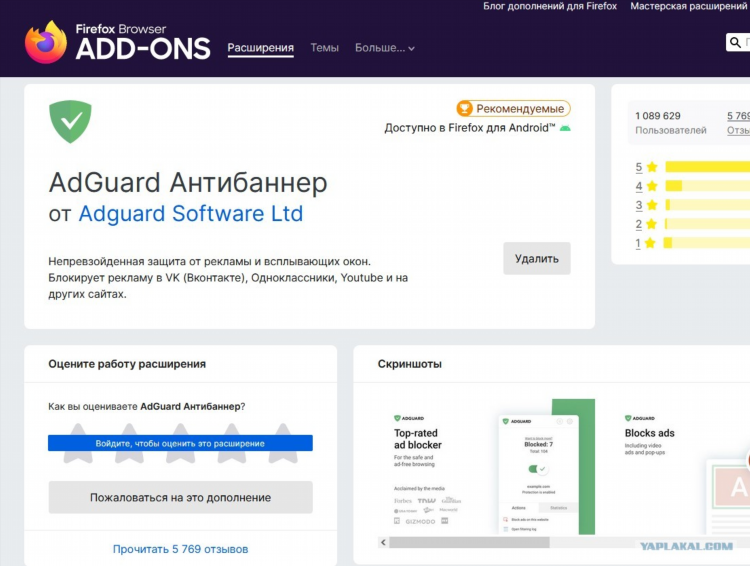Click Оцените работу расширения heading

pyautogui.click(x=127, y=364)
